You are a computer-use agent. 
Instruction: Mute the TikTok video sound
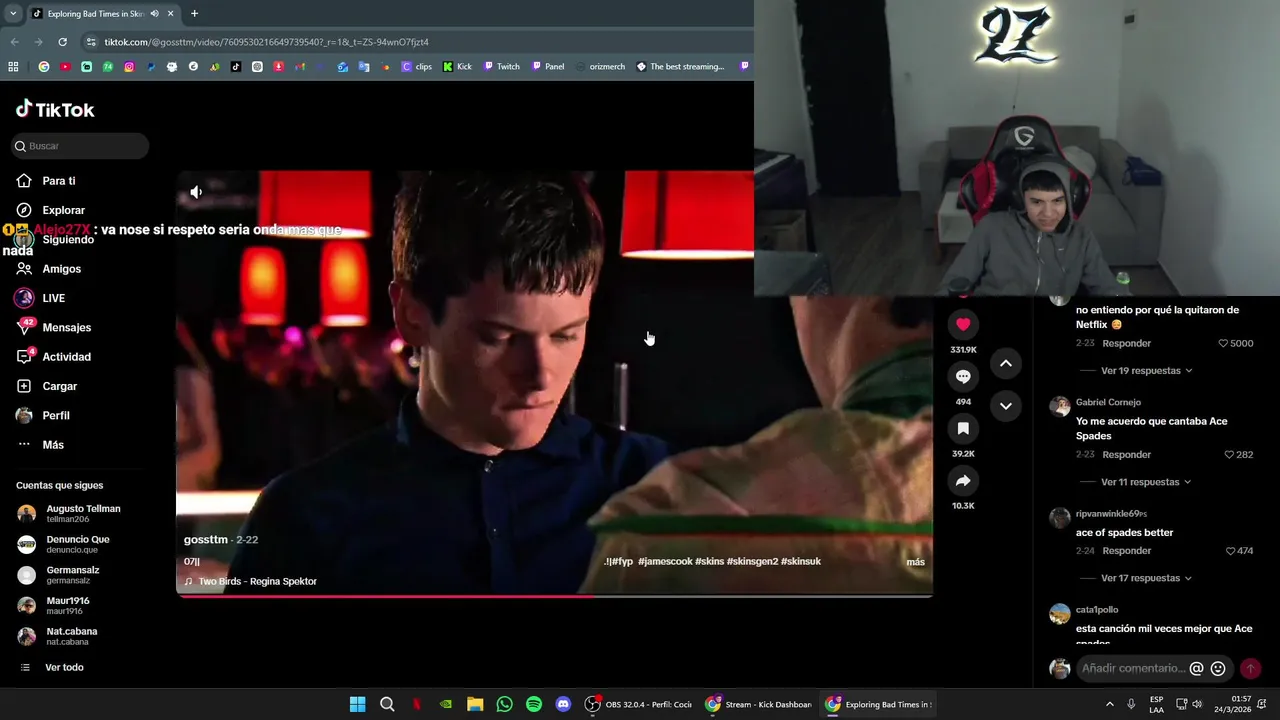(x=196, y=192)
